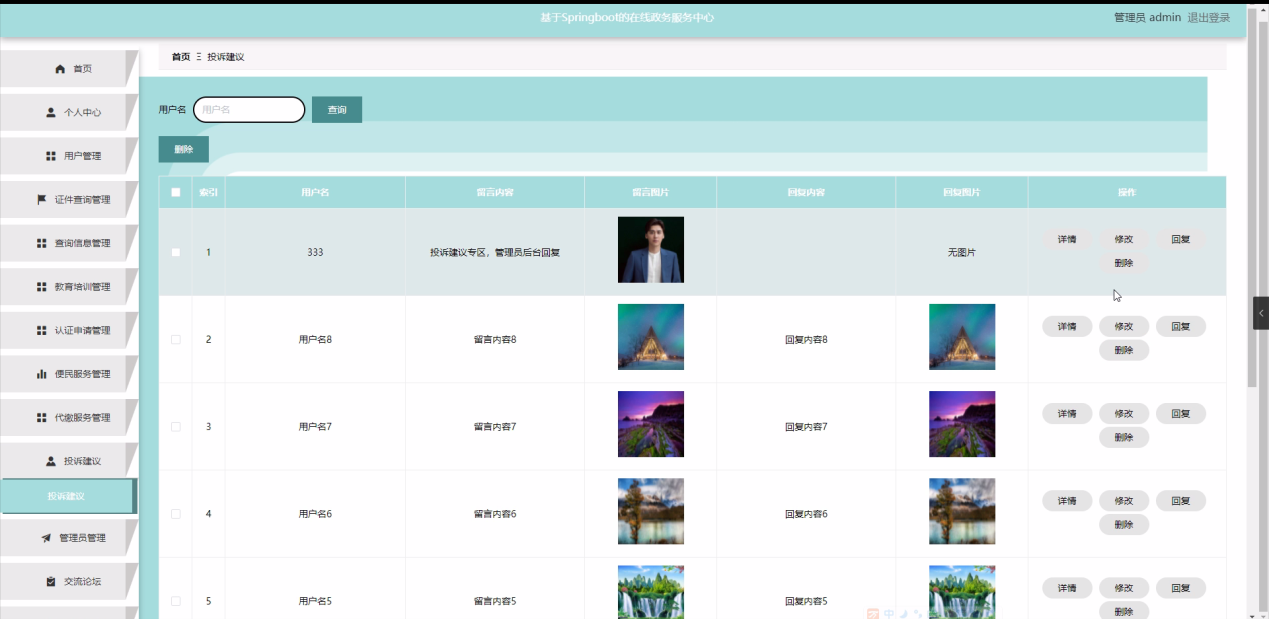1269x619 pixels.
Task: Toggle the select-all checkbox in table header
Action: point(175,192)
